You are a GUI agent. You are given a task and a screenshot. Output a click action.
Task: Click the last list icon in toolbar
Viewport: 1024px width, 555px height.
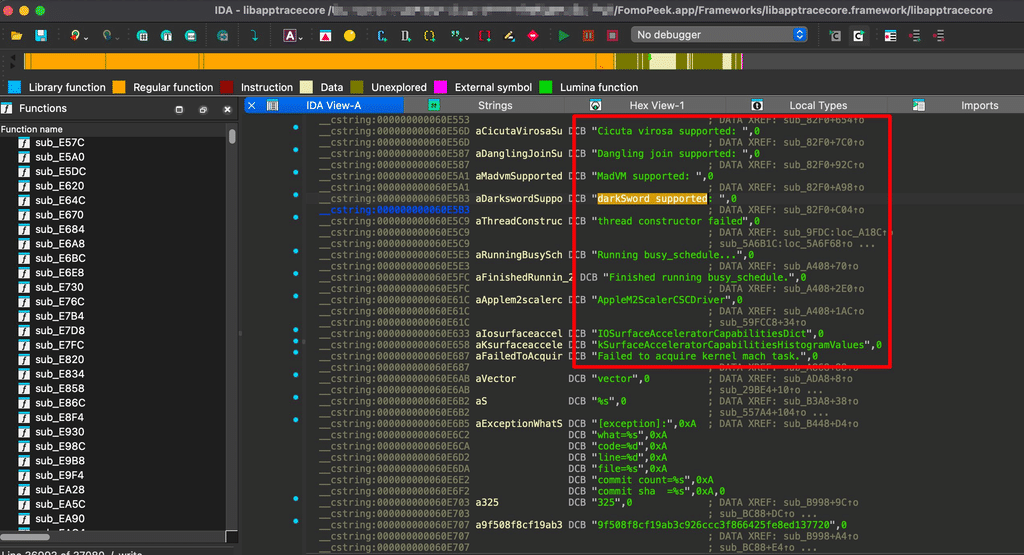(938, 36)
